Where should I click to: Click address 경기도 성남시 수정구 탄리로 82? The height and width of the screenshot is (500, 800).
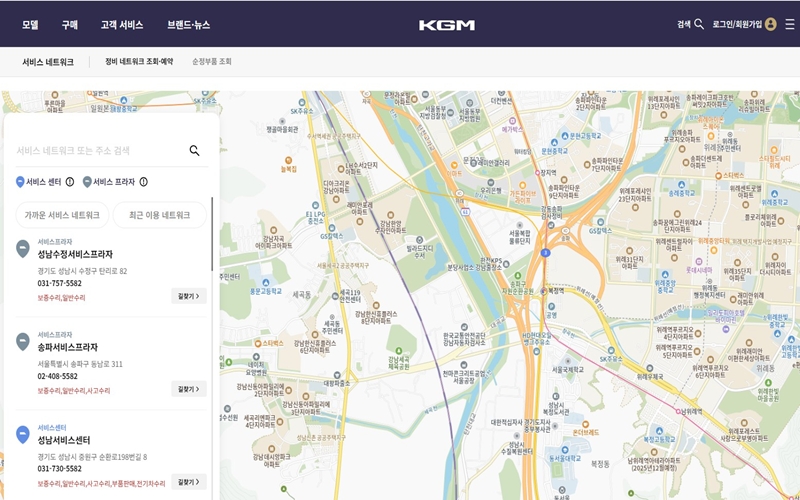82,271
